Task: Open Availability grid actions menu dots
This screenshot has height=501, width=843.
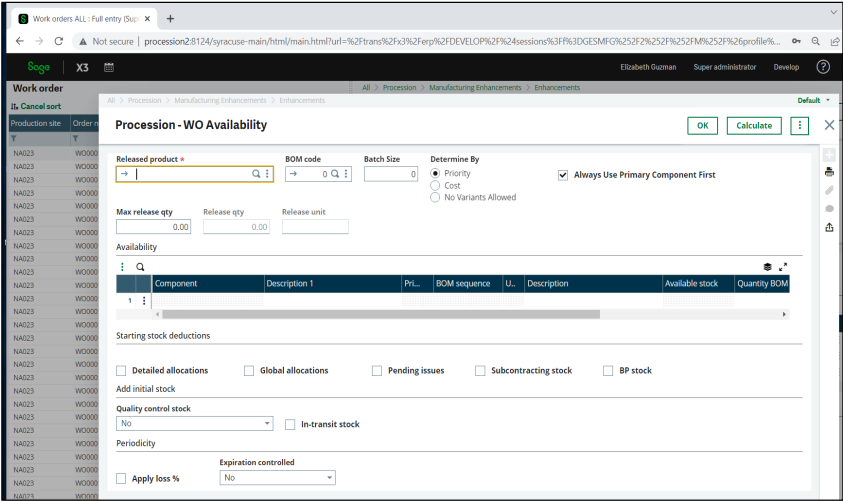Action: click(x=122, y=267)
